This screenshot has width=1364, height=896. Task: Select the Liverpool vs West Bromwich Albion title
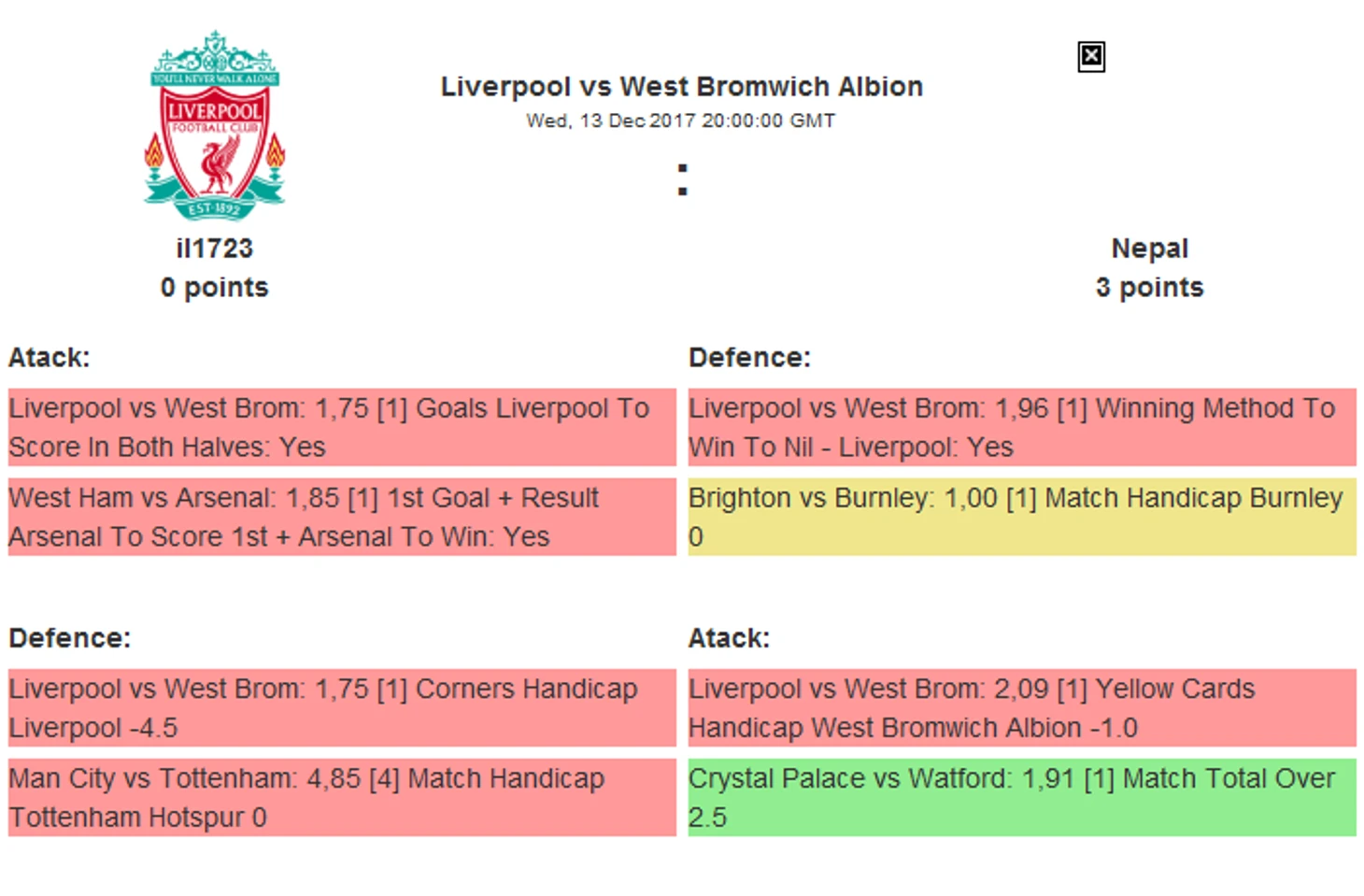682,87
